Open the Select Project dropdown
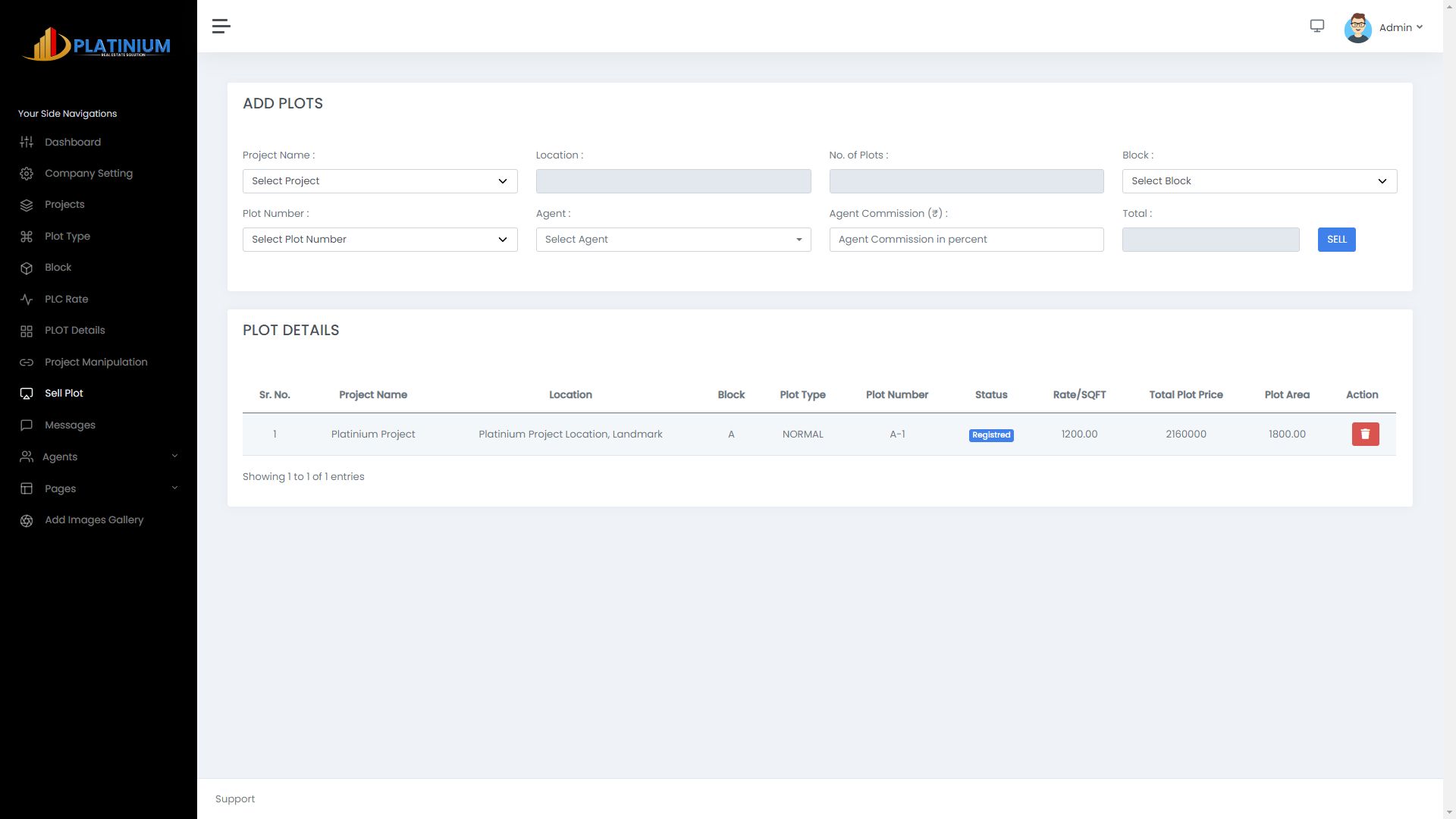 [x=380, y=181]
